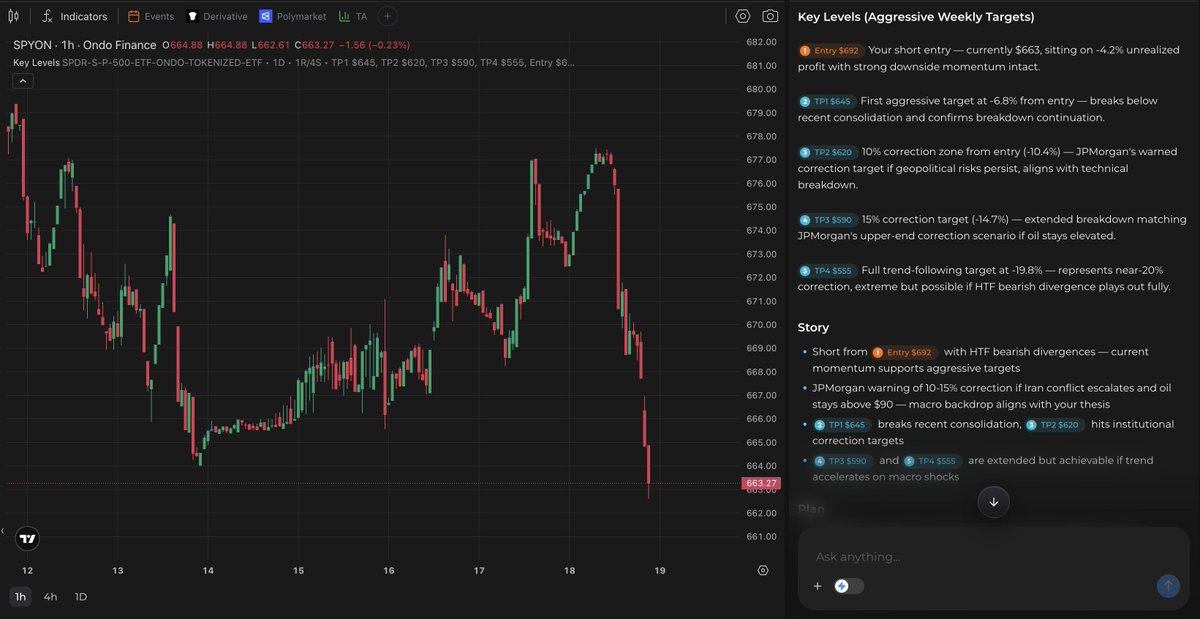Select the 1h timeframe
The width and height of the screenshot is (1200, 619).
coord(20,596)
